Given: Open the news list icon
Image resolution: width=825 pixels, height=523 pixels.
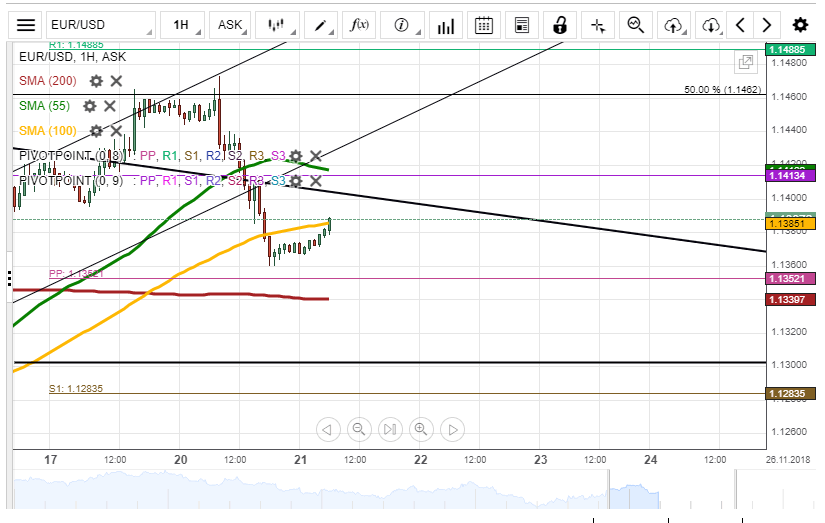Looking at the screenshot, I should point(522,25).
